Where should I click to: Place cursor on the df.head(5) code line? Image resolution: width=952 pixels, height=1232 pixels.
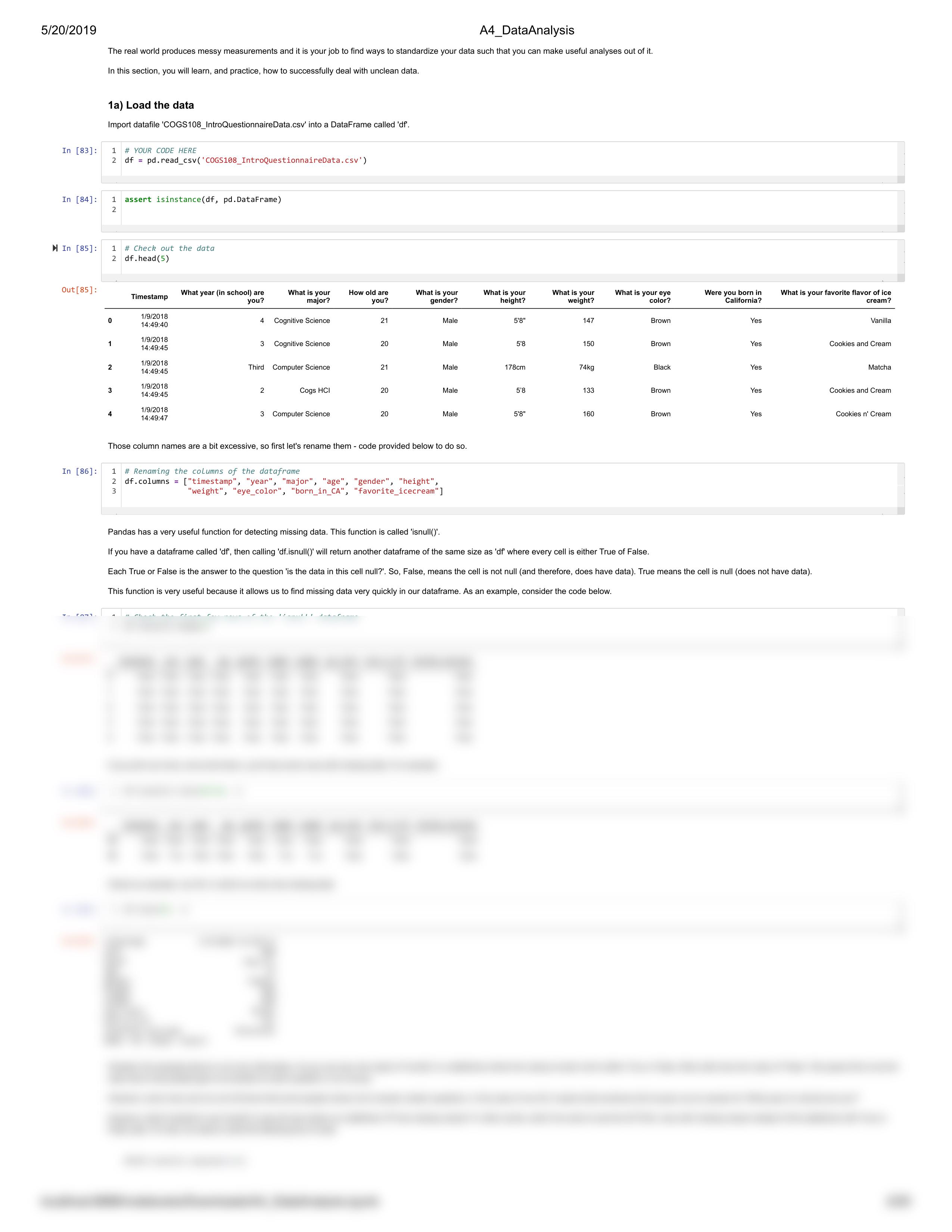pos(147,258)
